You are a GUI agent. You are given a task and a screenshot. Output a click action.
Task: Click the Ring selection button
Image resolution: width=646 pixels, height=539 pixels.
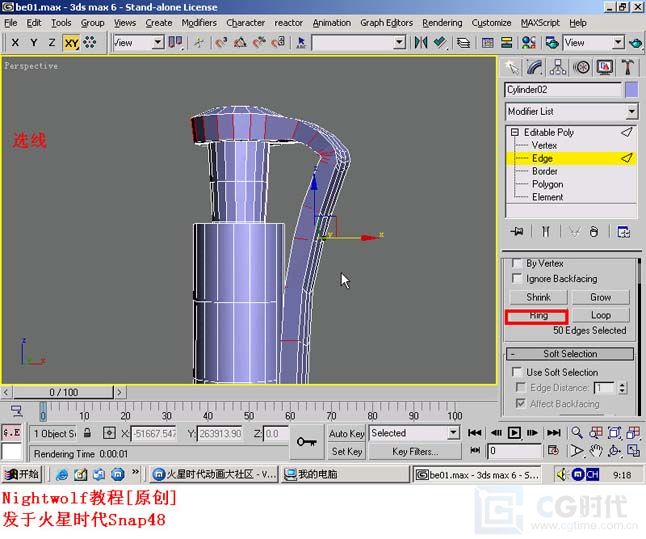click(538, 315)
